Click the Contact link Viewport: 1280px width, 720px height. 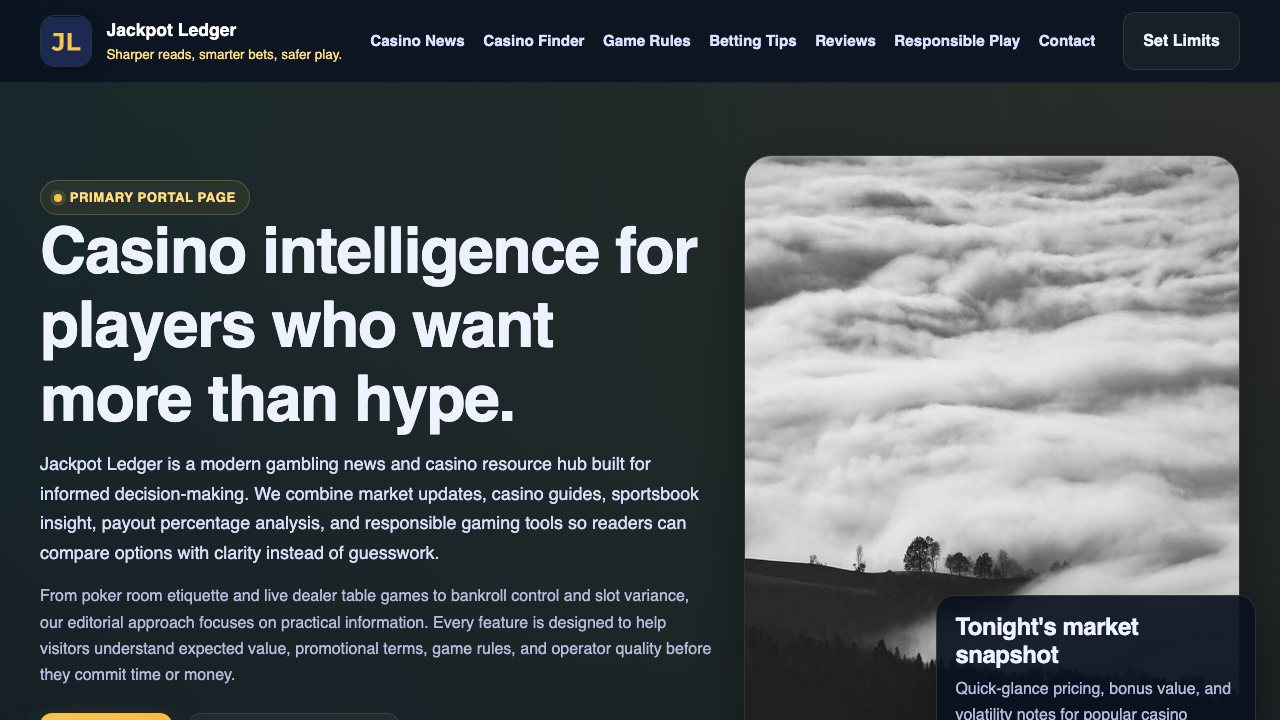(x=1066, y=41)
